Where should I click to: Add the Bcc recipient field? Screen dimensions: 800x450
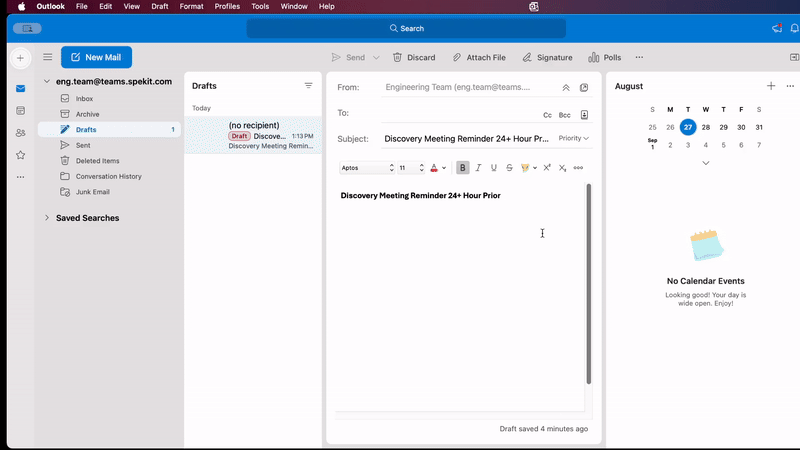565,115
